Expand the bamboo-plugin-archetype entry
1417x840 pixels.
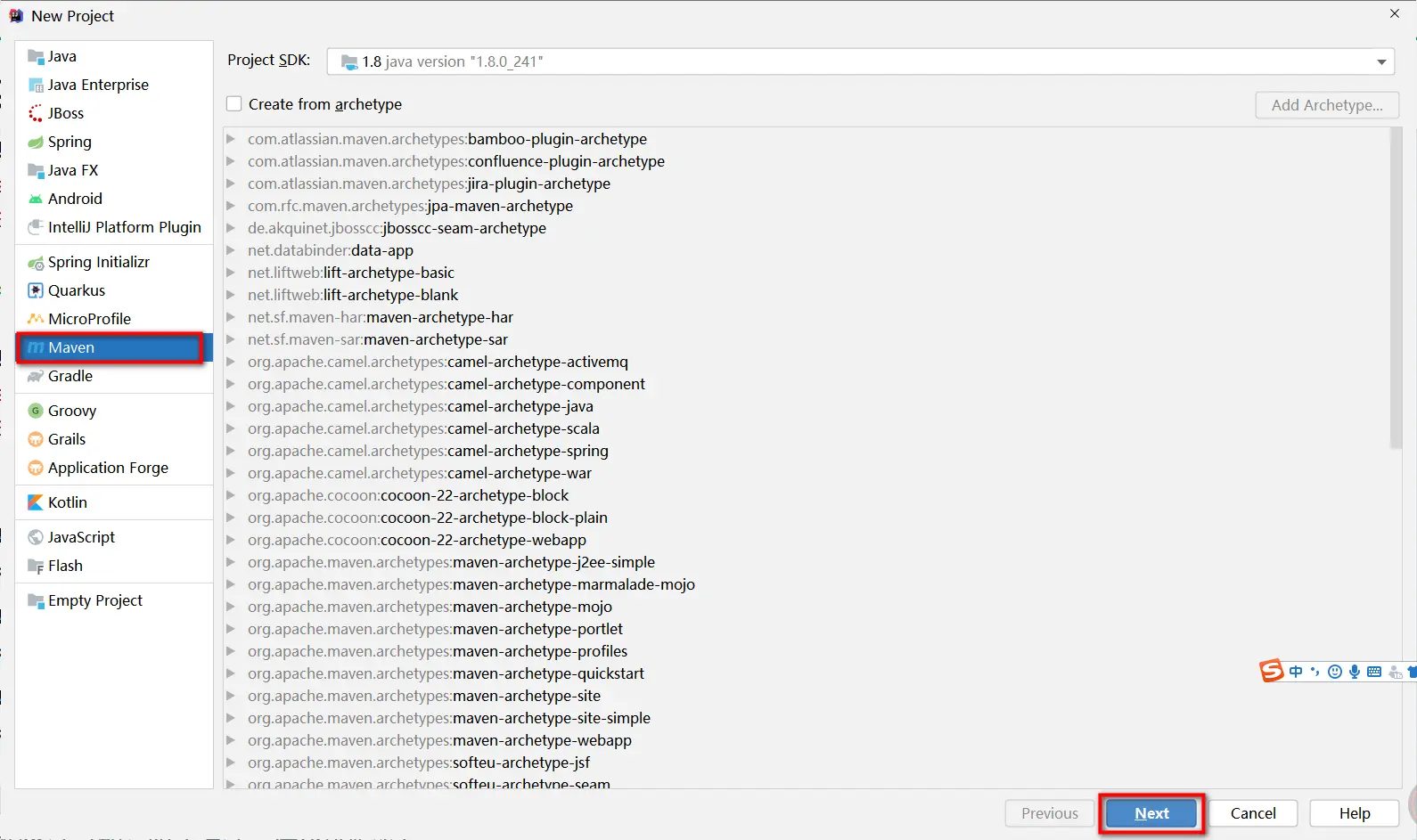coord(231,139)
